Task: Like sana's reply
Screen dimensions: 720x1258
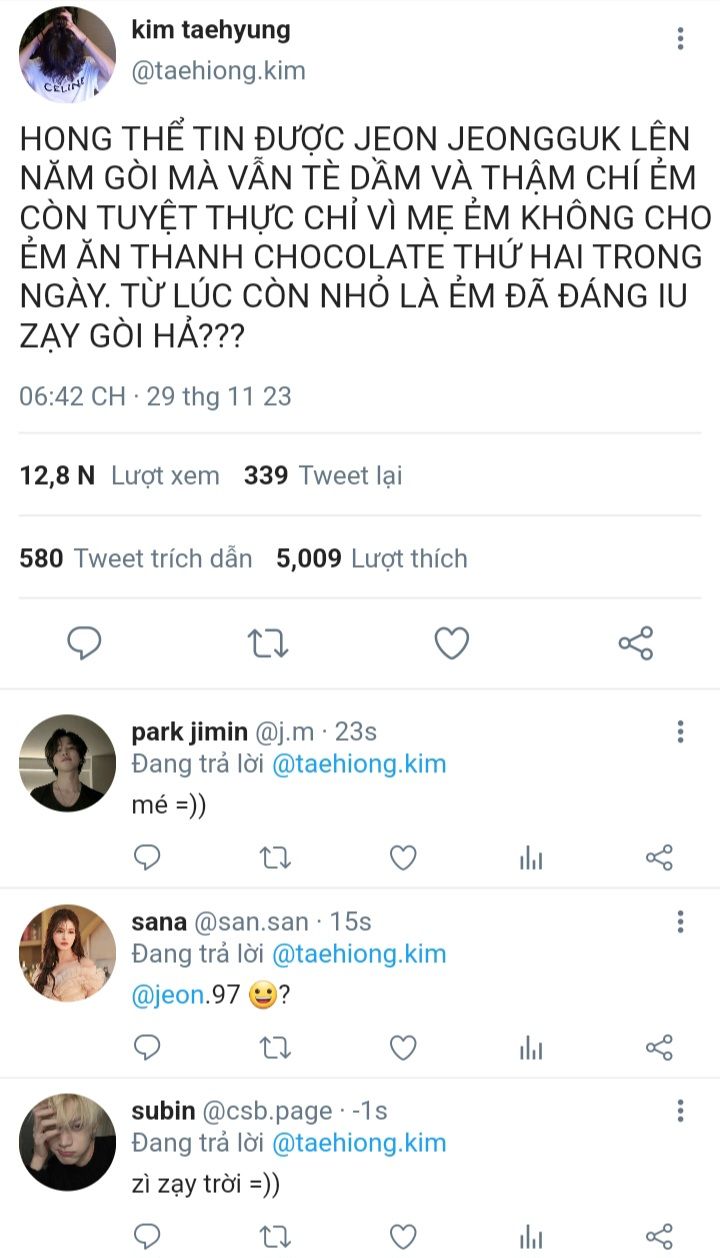Action: click(403, 1047)
